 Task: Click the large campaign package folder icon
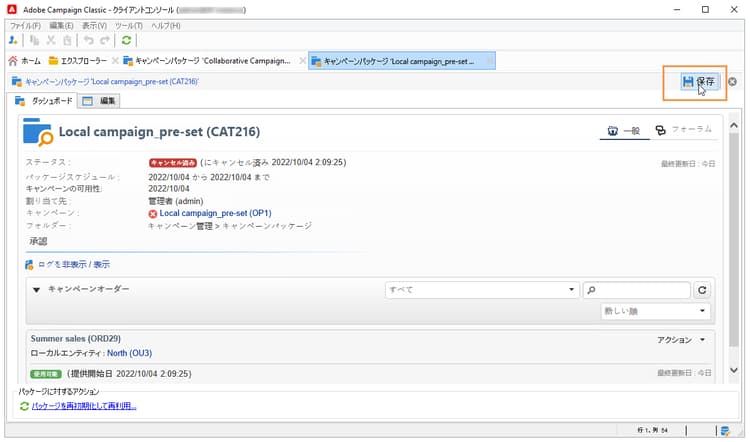37,132
